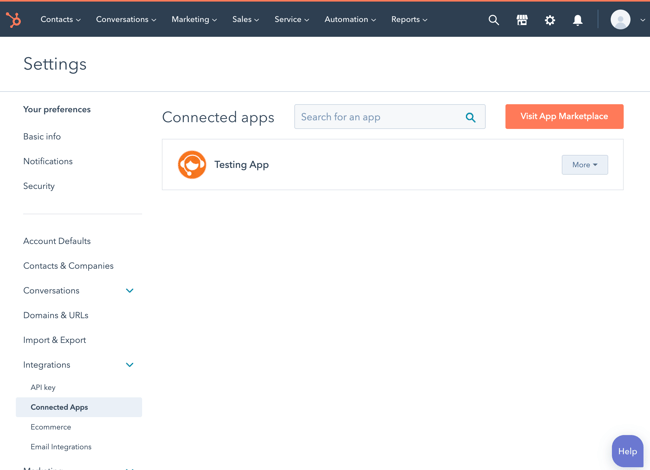The image size is (650, 470).
Task: Collapse the Integrations sidebar section
Action: point(130,365)
